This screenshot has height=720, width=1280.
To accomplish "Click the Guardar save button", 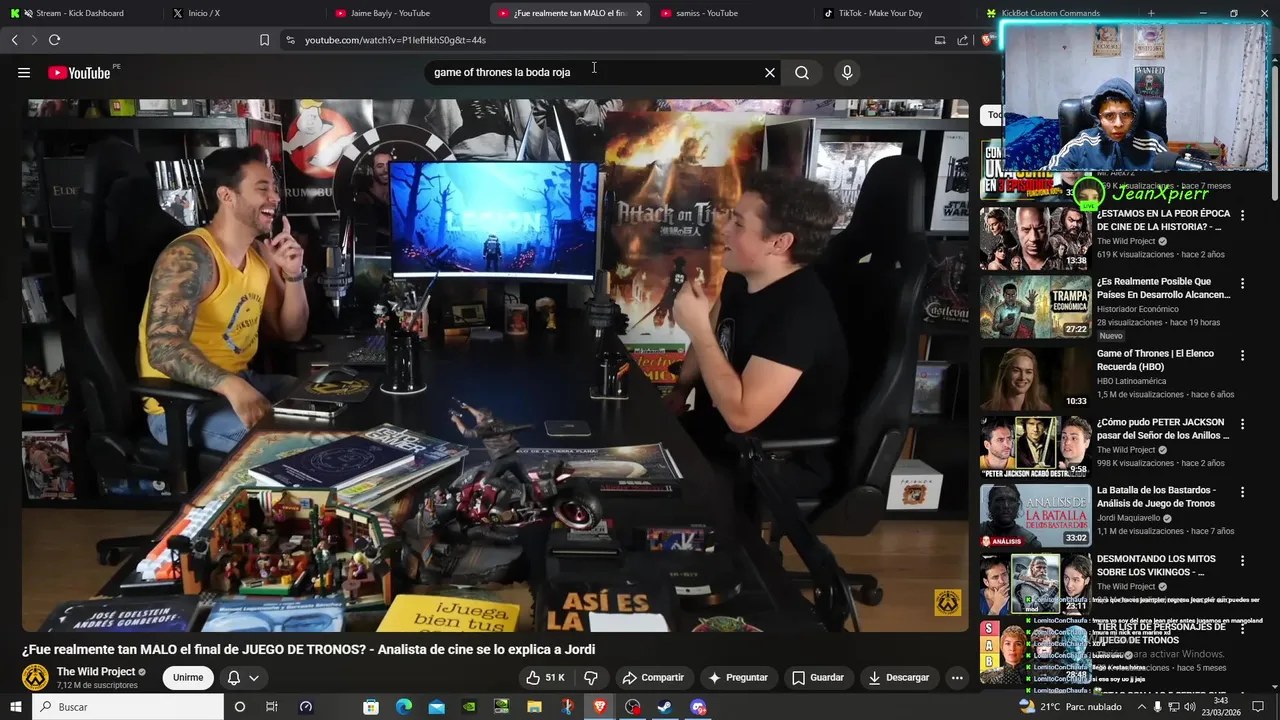I will tap(818, 677).
